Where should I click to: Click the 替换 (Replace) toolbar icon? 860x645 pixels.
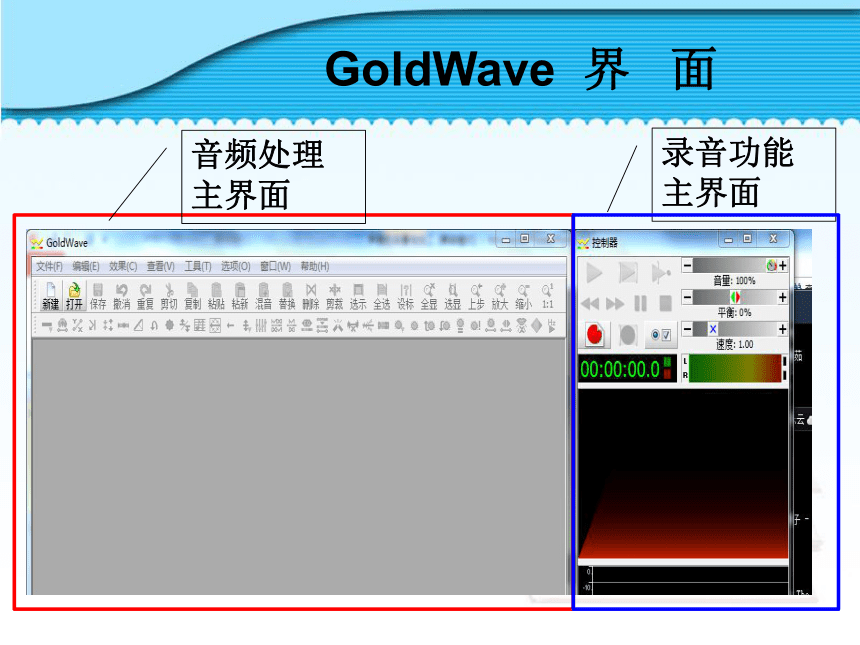click(287, 296)
